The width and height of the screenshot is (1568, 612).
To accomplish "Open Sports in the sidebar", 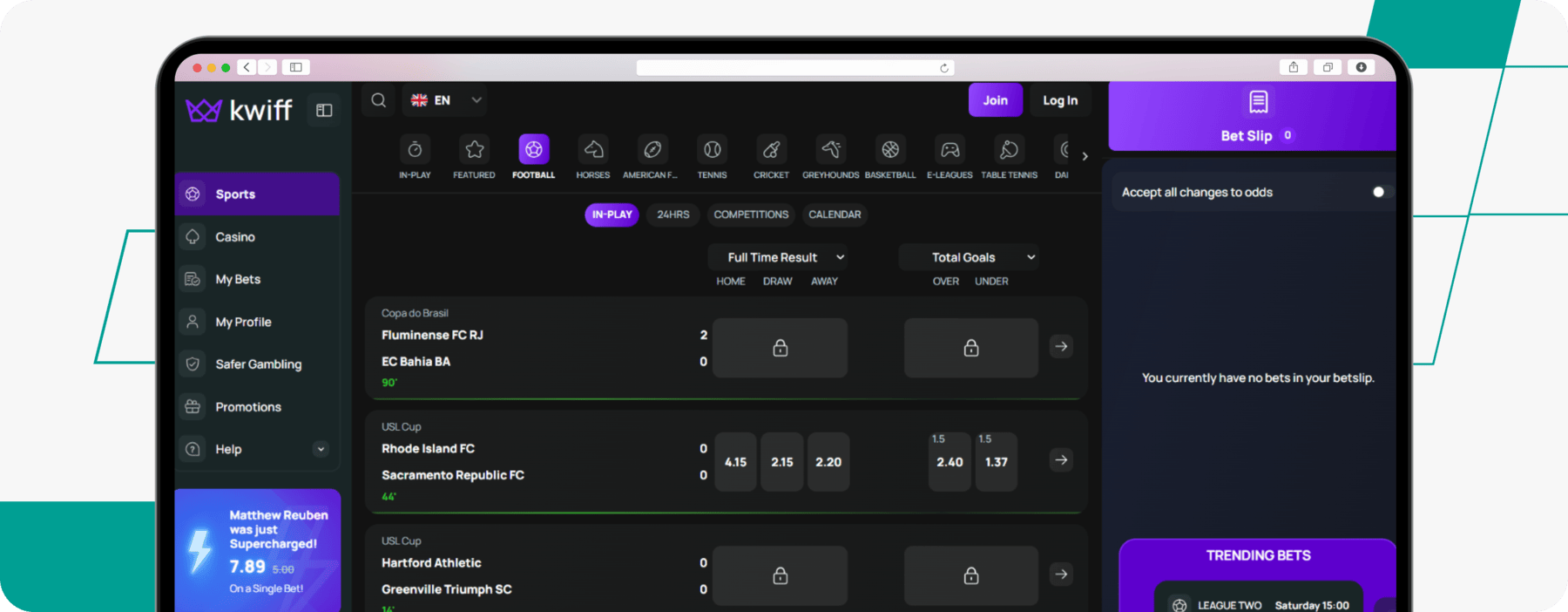I will 258,194.
